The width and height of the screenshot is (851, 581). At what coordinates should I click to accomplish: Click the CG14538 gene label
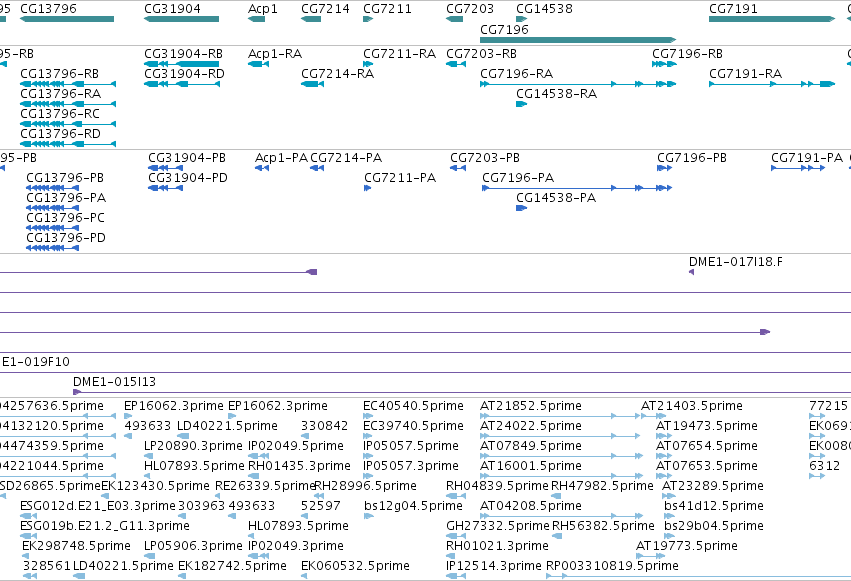point(544,9)
